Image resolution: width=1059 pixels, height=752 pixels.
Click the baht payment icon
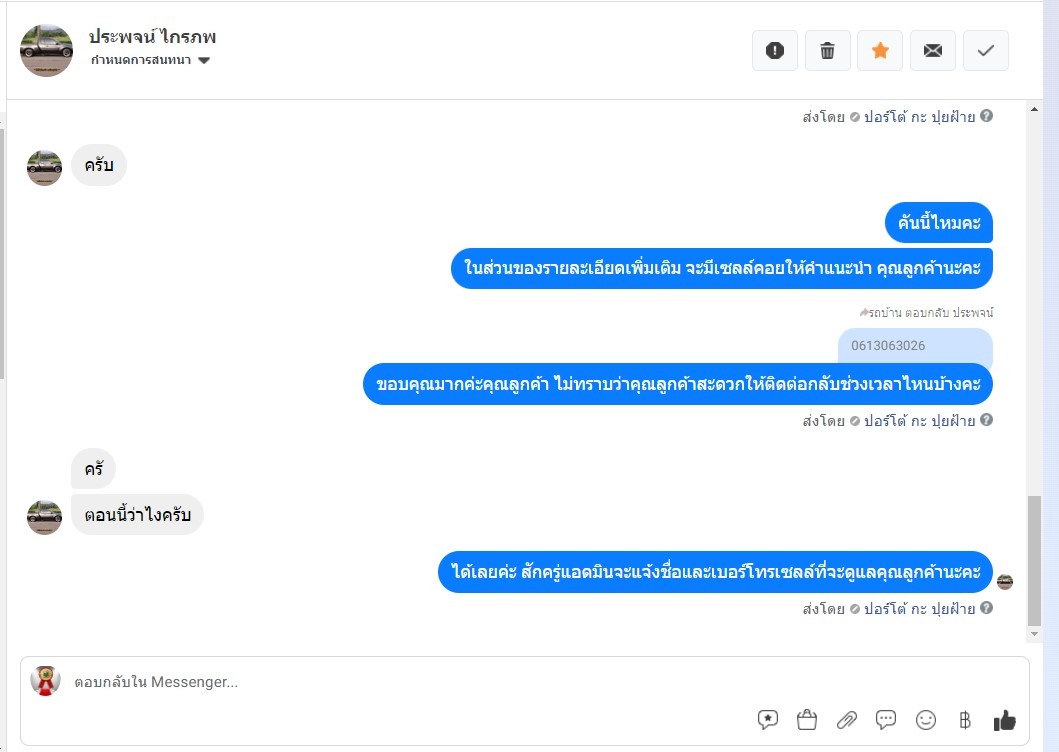point(964,720)
